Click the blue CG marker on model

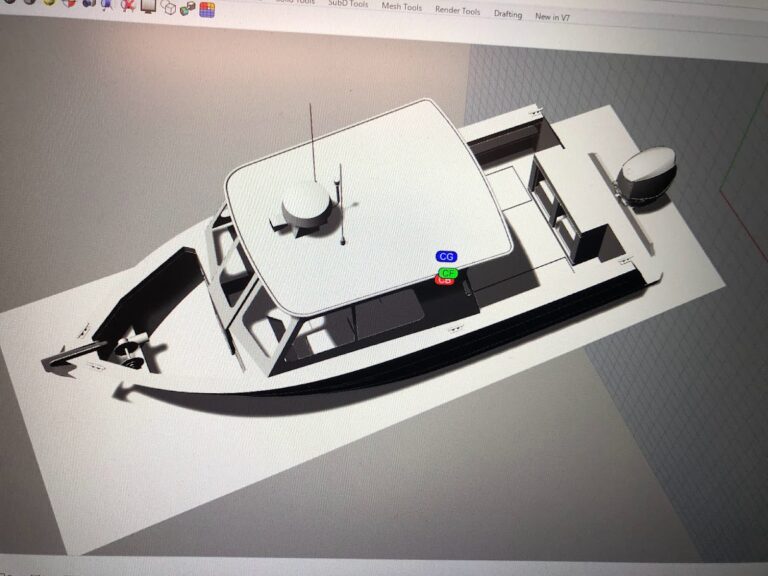(446, 257)
